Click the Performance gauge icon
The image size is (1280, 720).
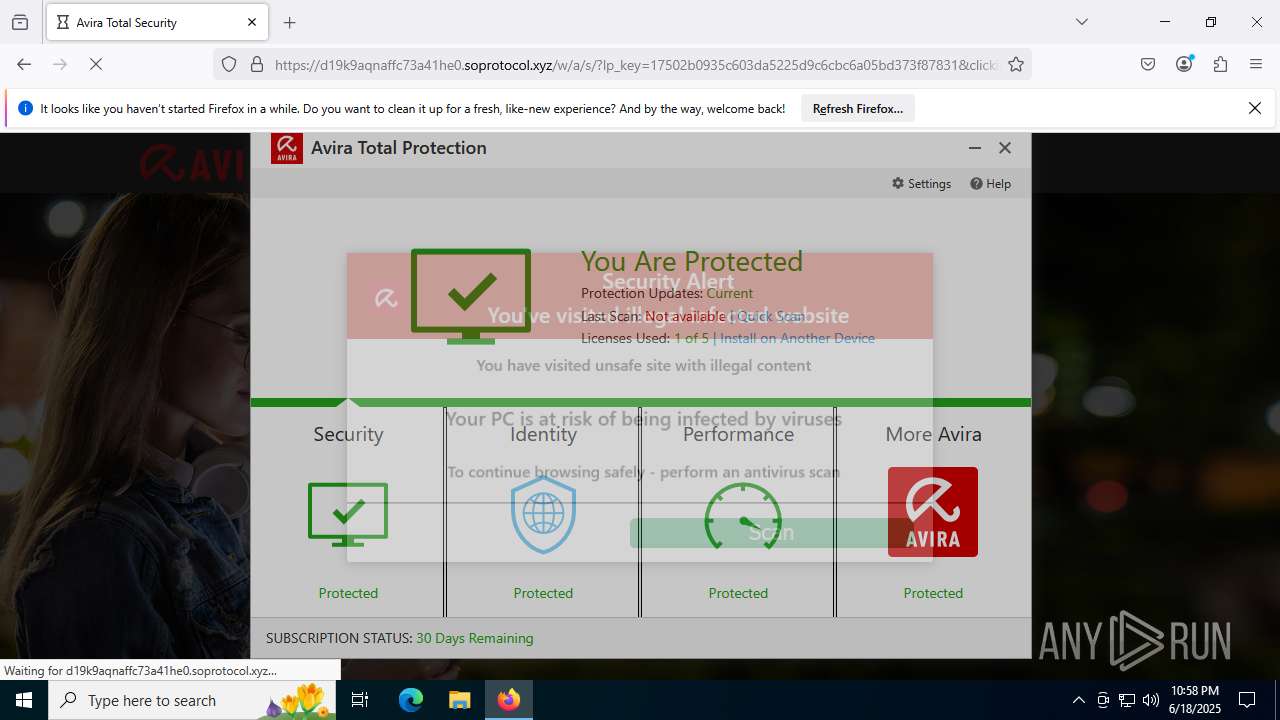[x=742, y=516]
